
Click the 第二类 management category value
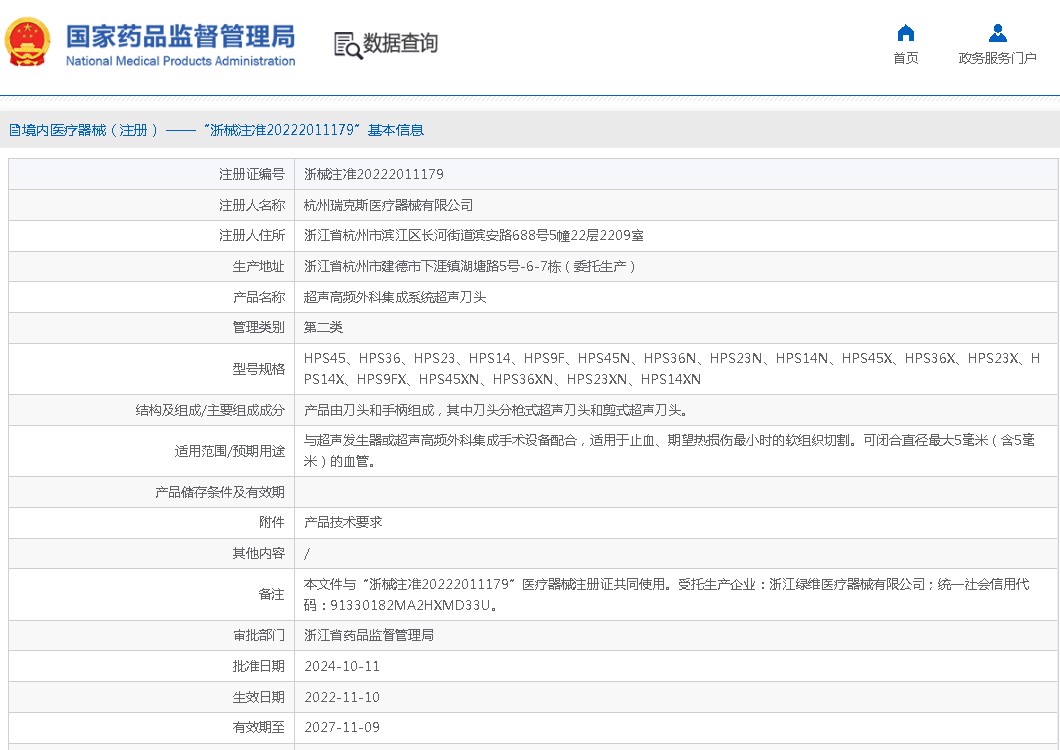[323, 327]
